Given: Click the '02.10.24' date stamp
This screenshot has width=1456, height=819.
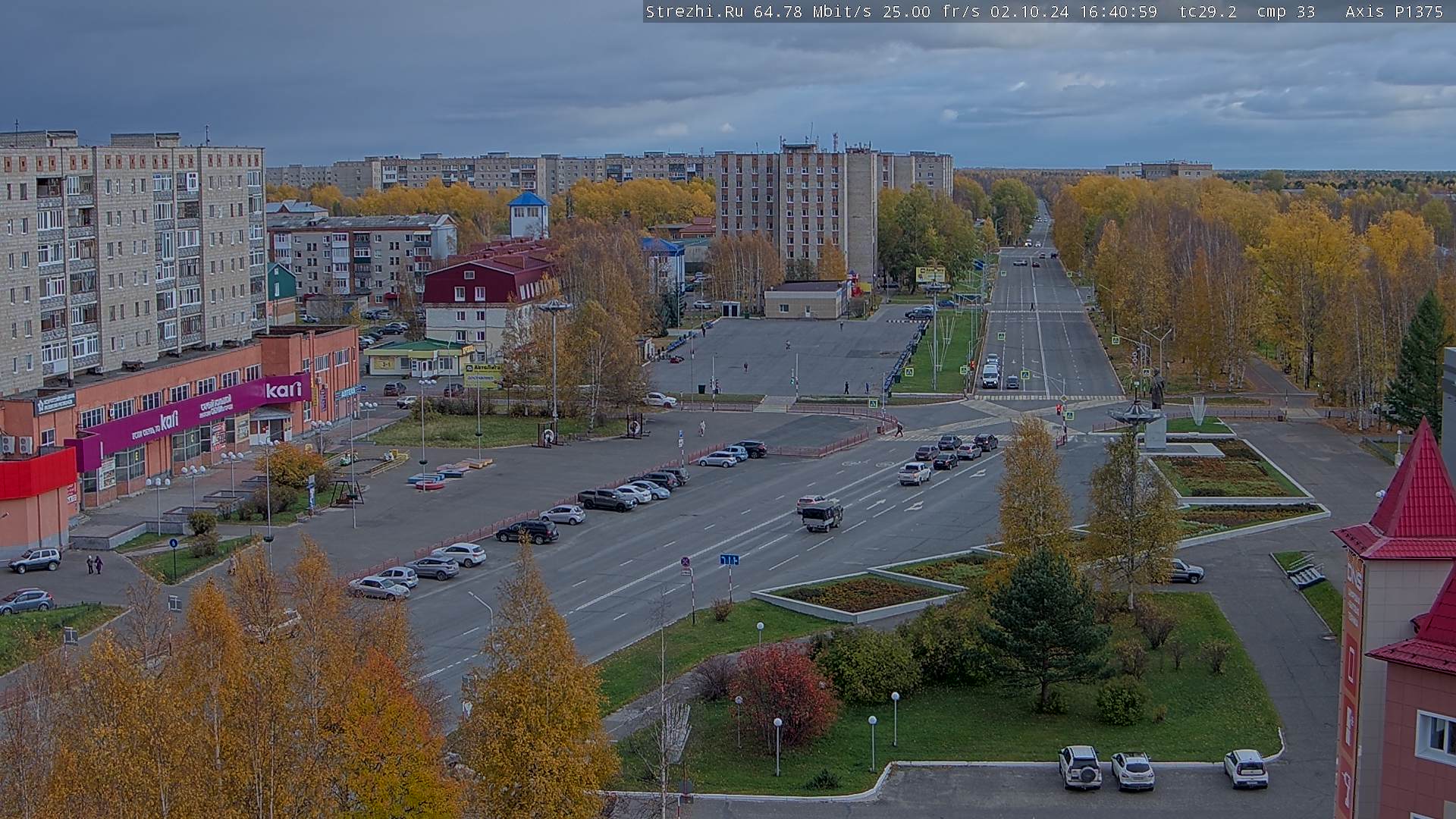Looking at the screenshot, I should pyautogui.click(x=1031, y=11).
